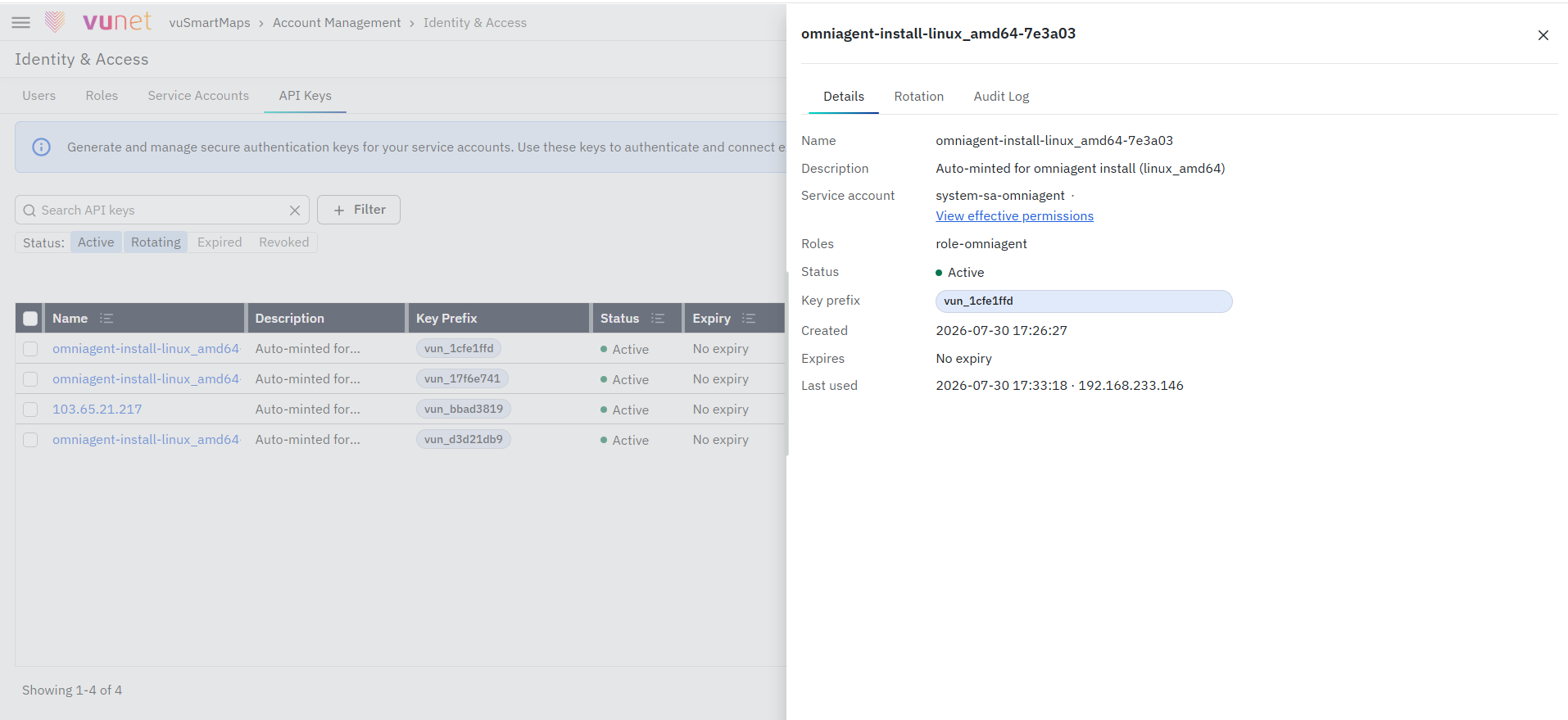Open the Name column menu icon
The width and height of the screenshot is (1568, 720).
coord(106,319)
